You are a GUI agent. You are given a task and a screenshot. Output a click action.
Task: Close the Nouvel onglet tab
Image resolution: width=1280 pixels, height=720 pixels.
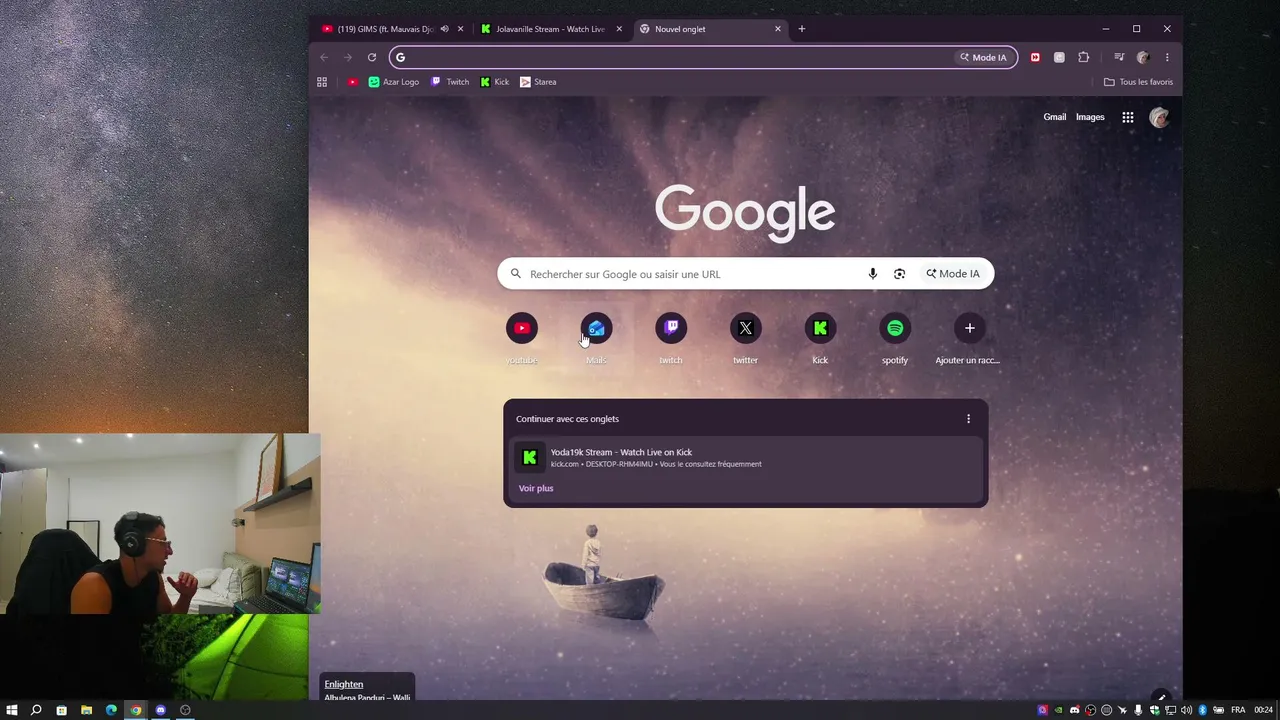tap(778, 29)
